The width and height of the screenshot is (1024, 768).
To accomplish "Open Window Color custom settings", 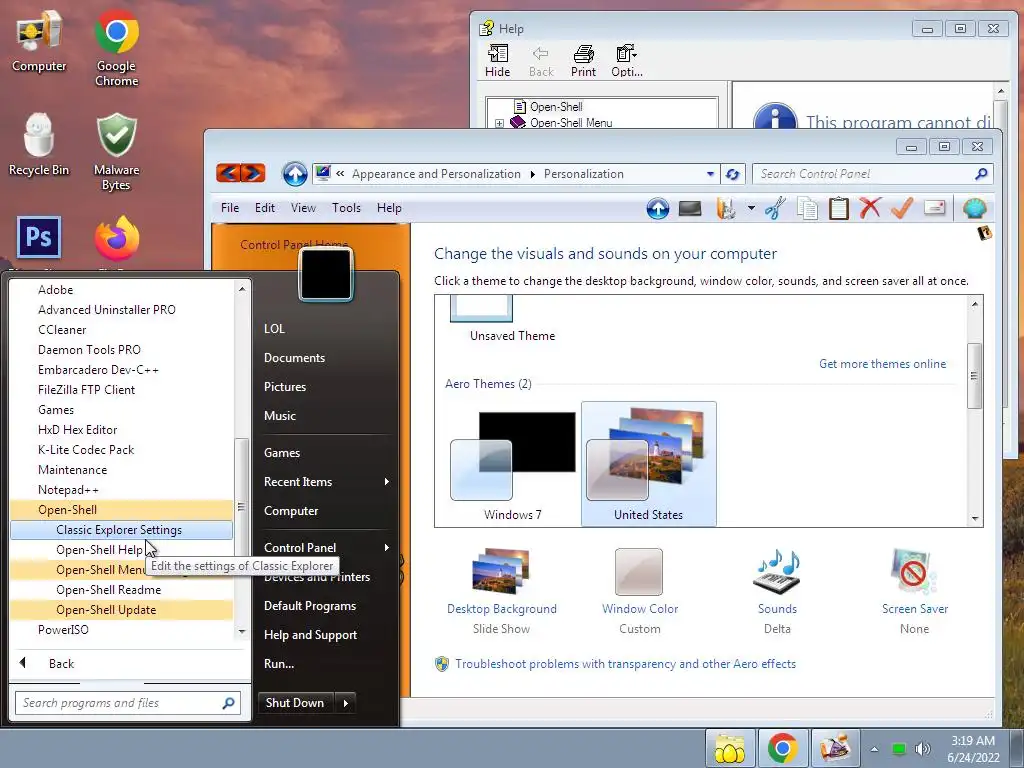I will point(639,592).
